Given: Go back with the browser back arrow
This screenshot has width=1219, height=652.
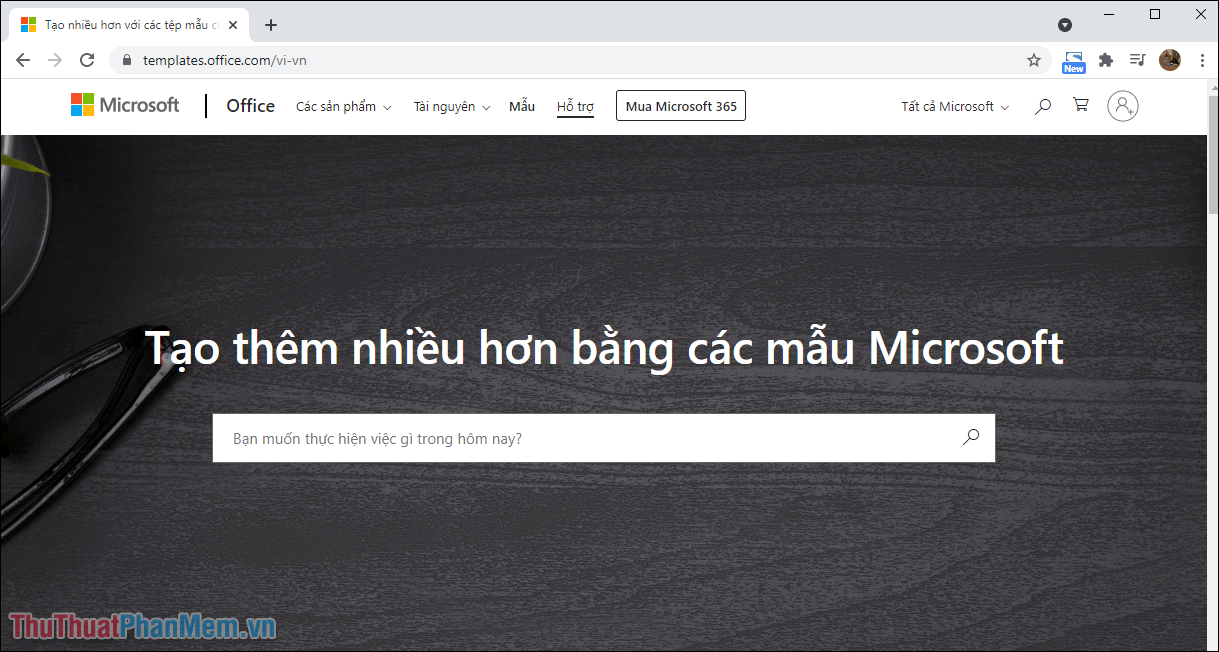Looking at the screenshot, I should [x=22, y=60].
